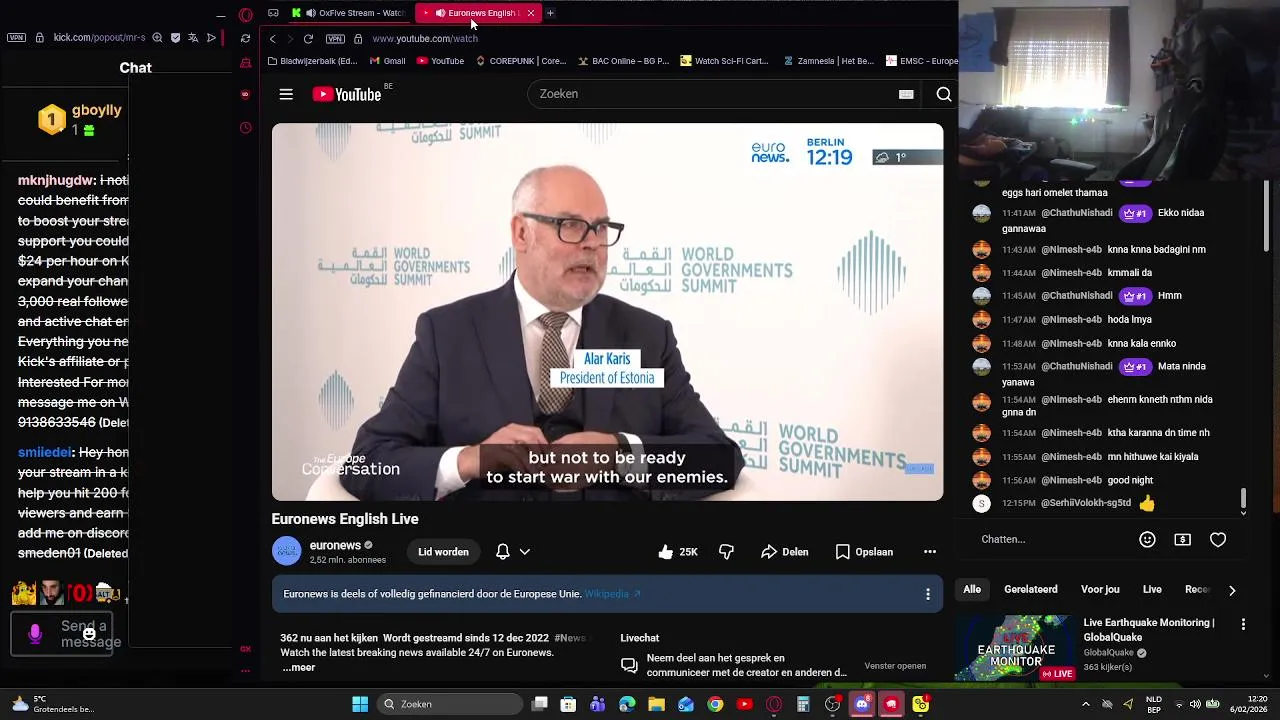
Task: Open a new browser tab
Action: point(550,13)
